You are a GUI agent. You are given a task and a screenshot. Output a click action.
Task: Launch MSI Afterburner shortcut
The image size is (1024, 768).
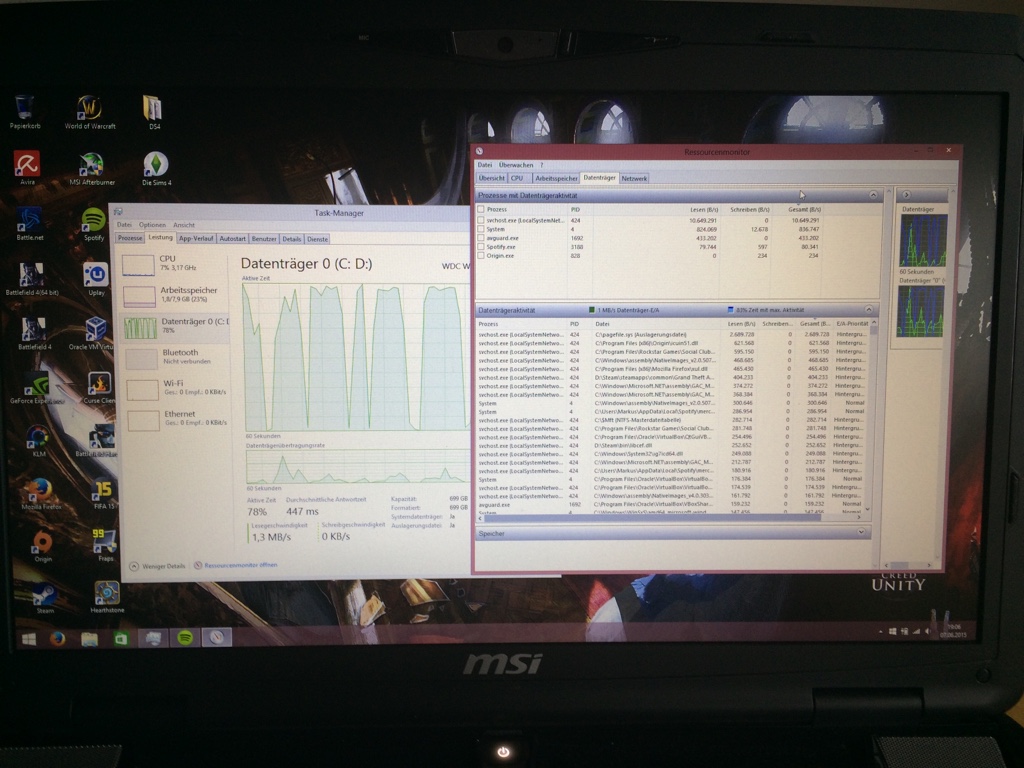[91, 168]
